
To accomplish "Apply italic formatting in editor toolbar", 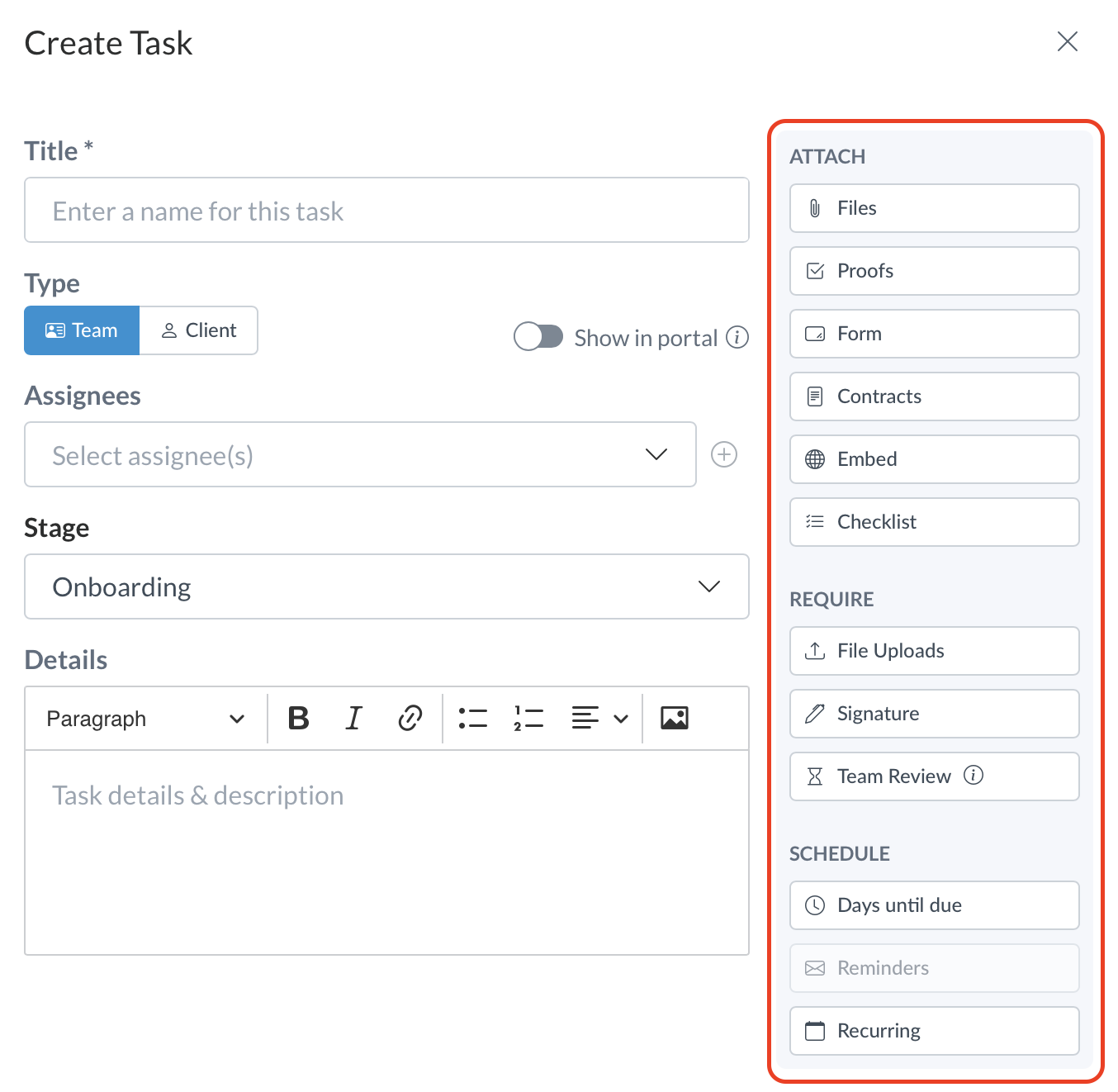I will coord(353,719).
